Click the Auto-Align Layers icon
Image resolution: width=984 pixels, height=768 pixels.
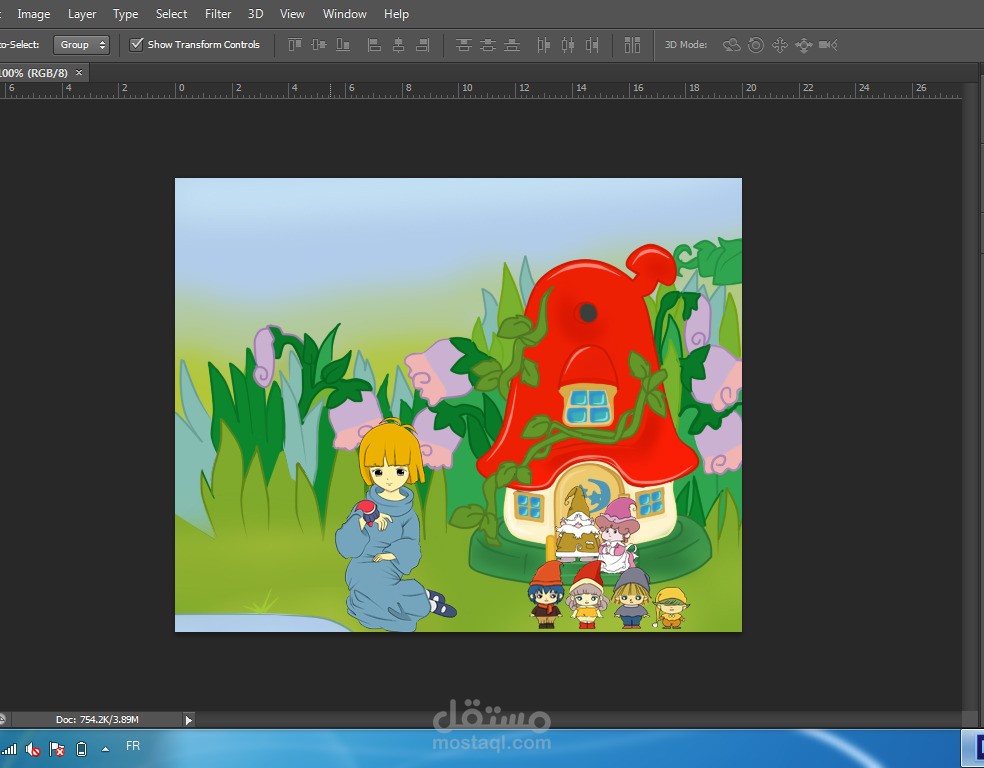tap(632, 45)
